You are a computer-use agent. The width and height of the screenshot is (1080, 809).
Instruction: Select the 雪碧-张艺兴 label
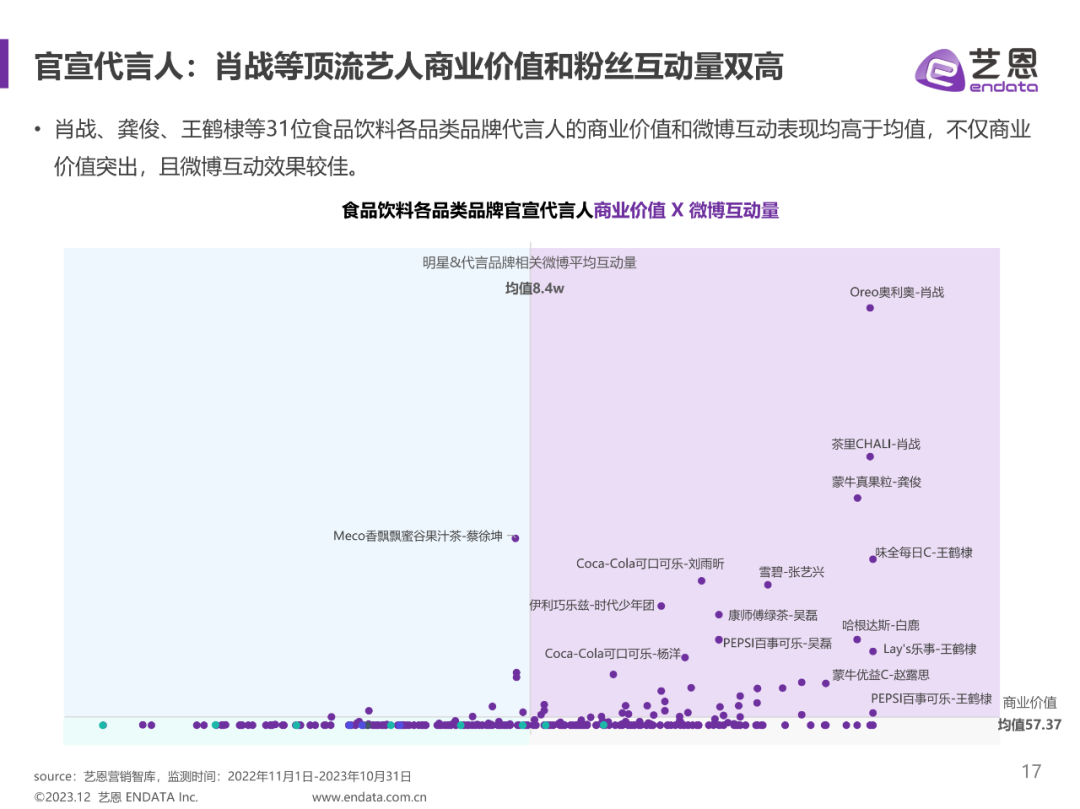click(791, 572)
